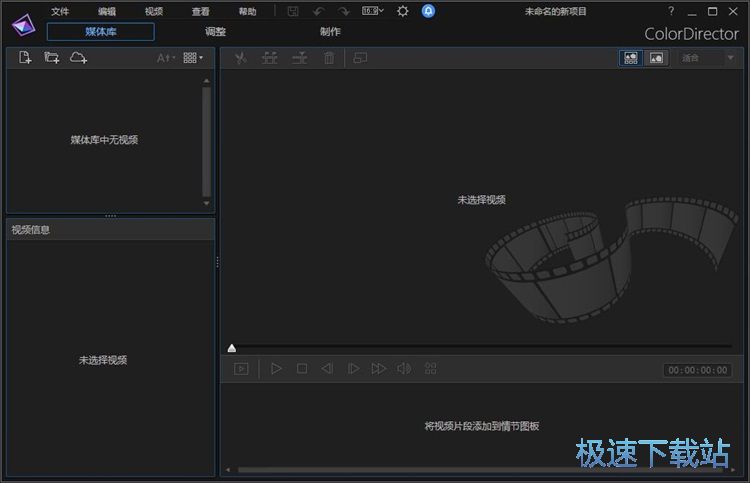Viewport: 750px width, 483px height.
Task: Open the thumbnail grid view dropdown
Action: (193, 58)
